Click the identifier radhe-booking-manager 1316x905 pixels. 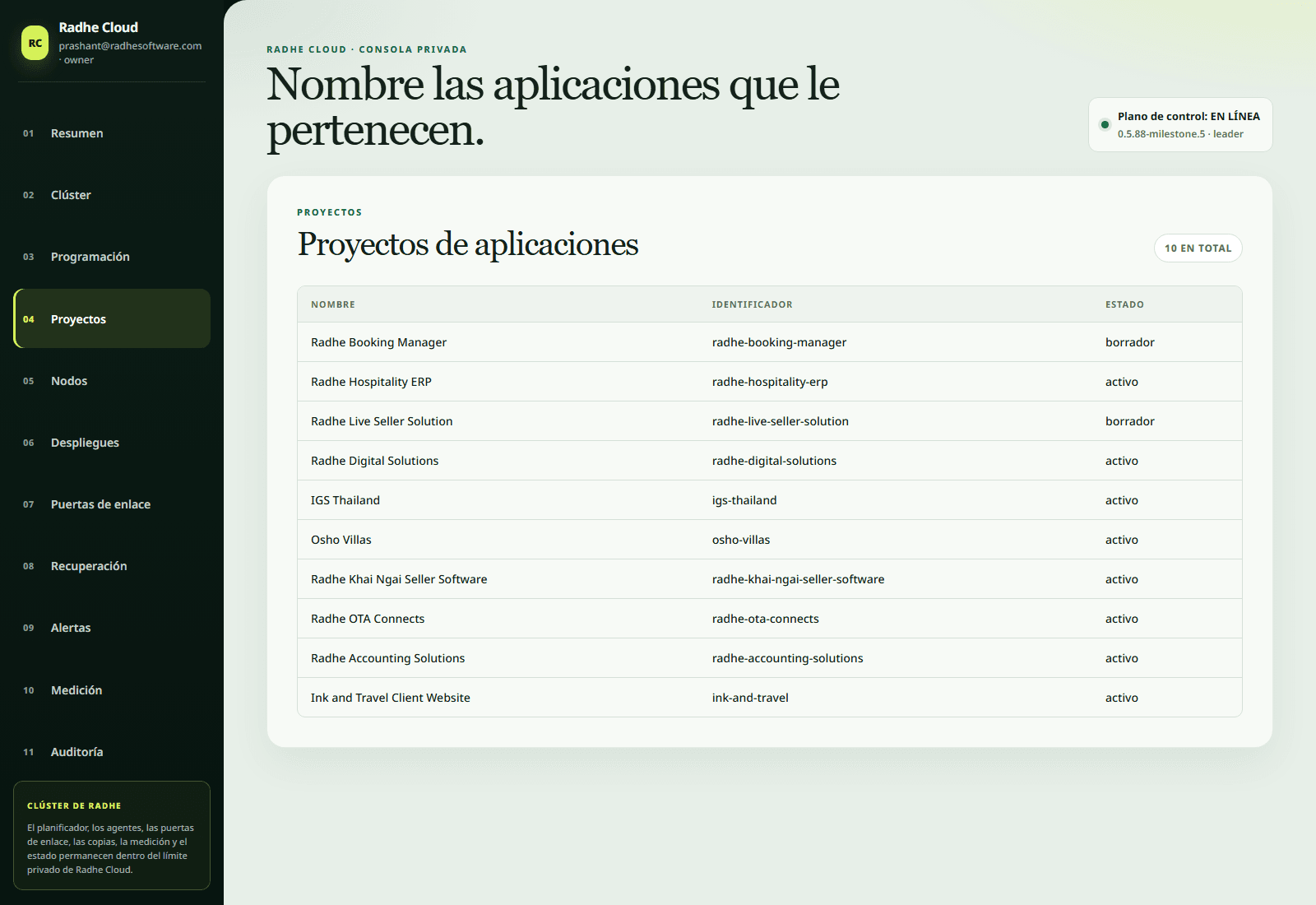point(779,342)
